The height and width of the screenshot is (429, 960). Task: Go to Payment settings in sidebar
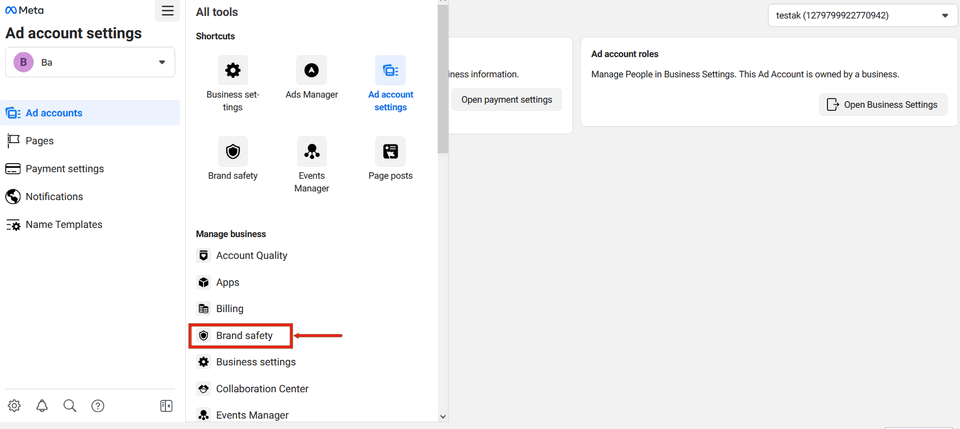64,169
